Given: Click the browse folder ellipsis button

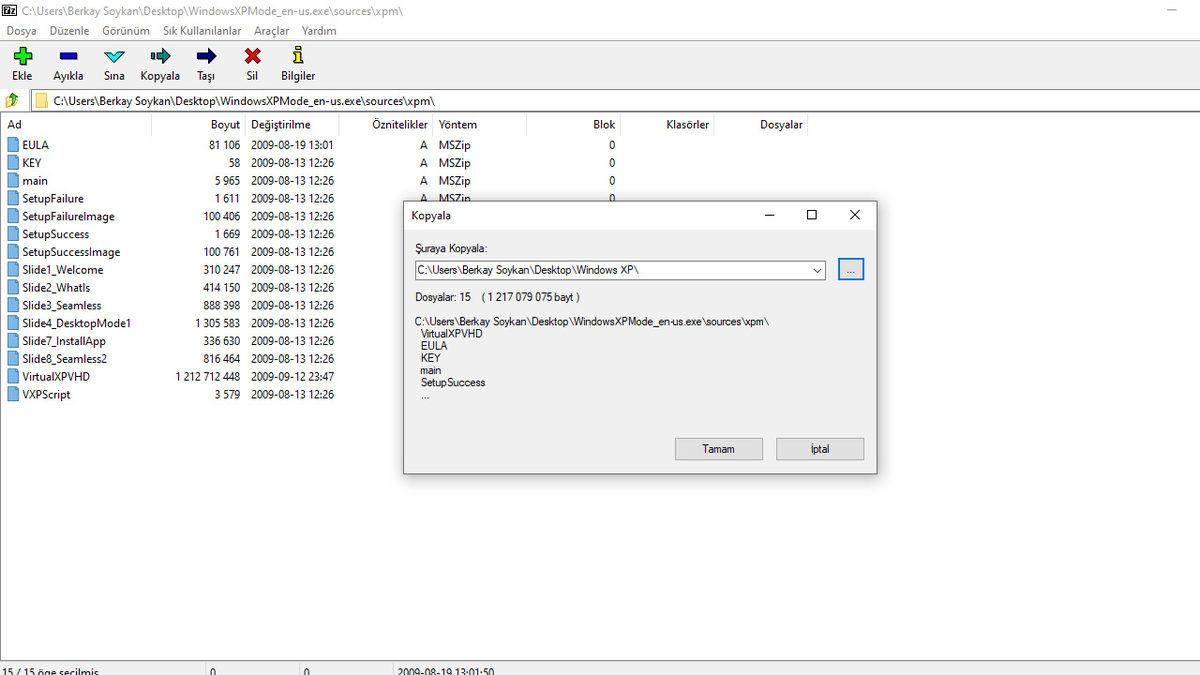Looking at the screenshot, I should click(851, 270).
